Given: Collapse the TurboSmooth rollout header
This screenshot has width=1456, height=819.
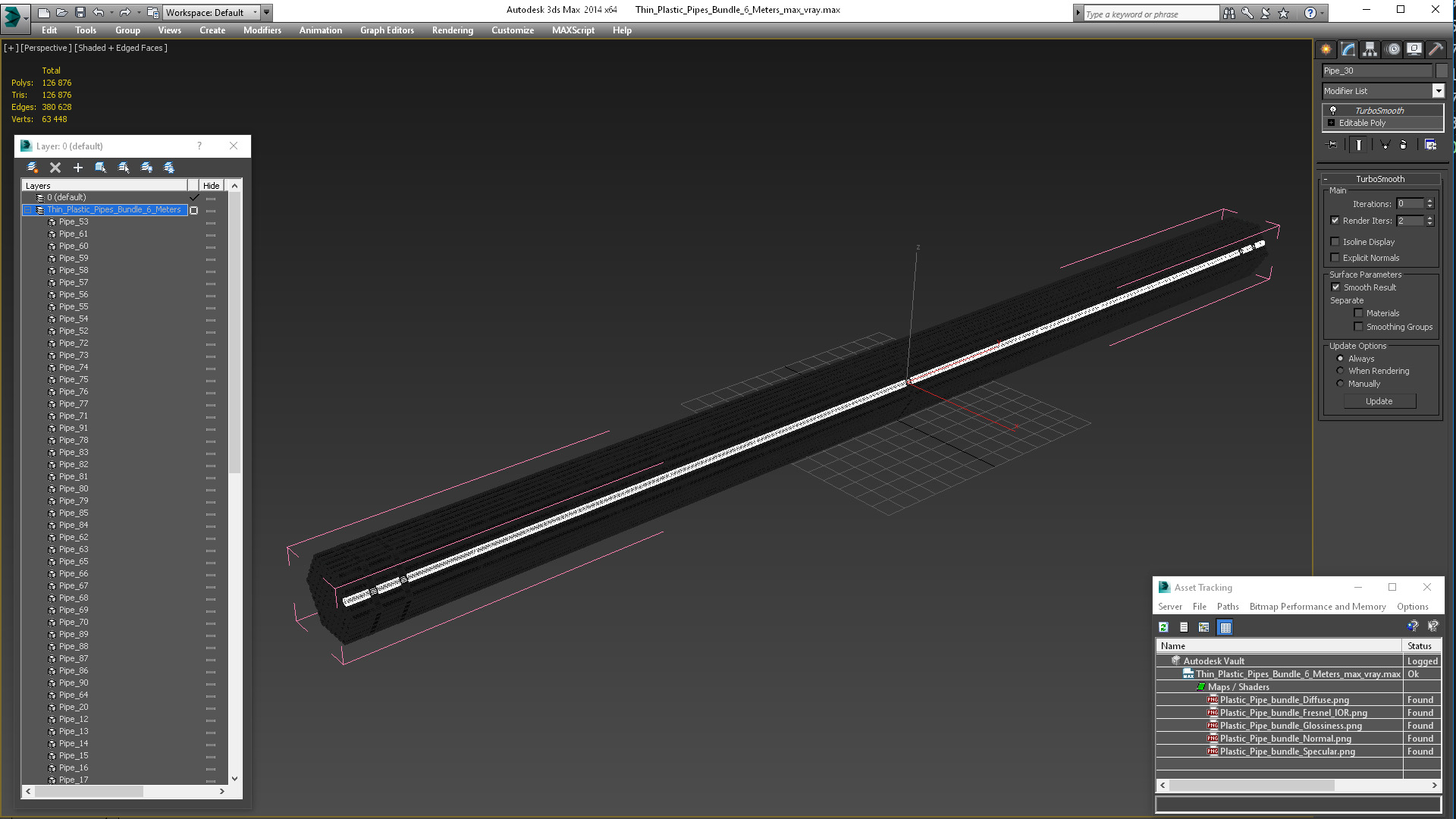Looking at the screenshot, I should (x=1380, y=179).
